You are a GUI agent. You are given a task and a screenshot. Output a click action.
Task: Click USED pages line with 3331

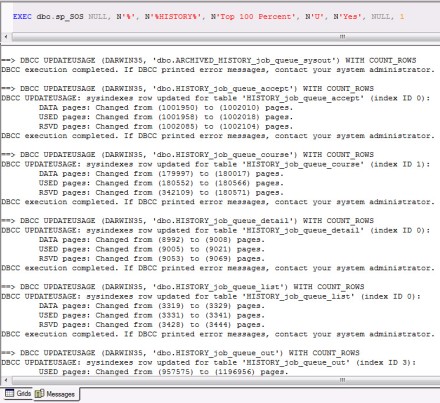[152, 315]
